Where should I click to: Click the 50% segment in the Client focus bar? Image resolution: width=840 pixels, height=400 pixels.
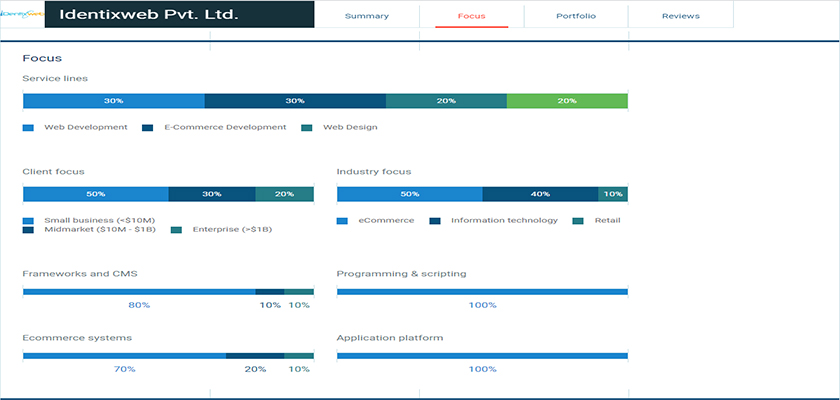[x=96, y=194]
